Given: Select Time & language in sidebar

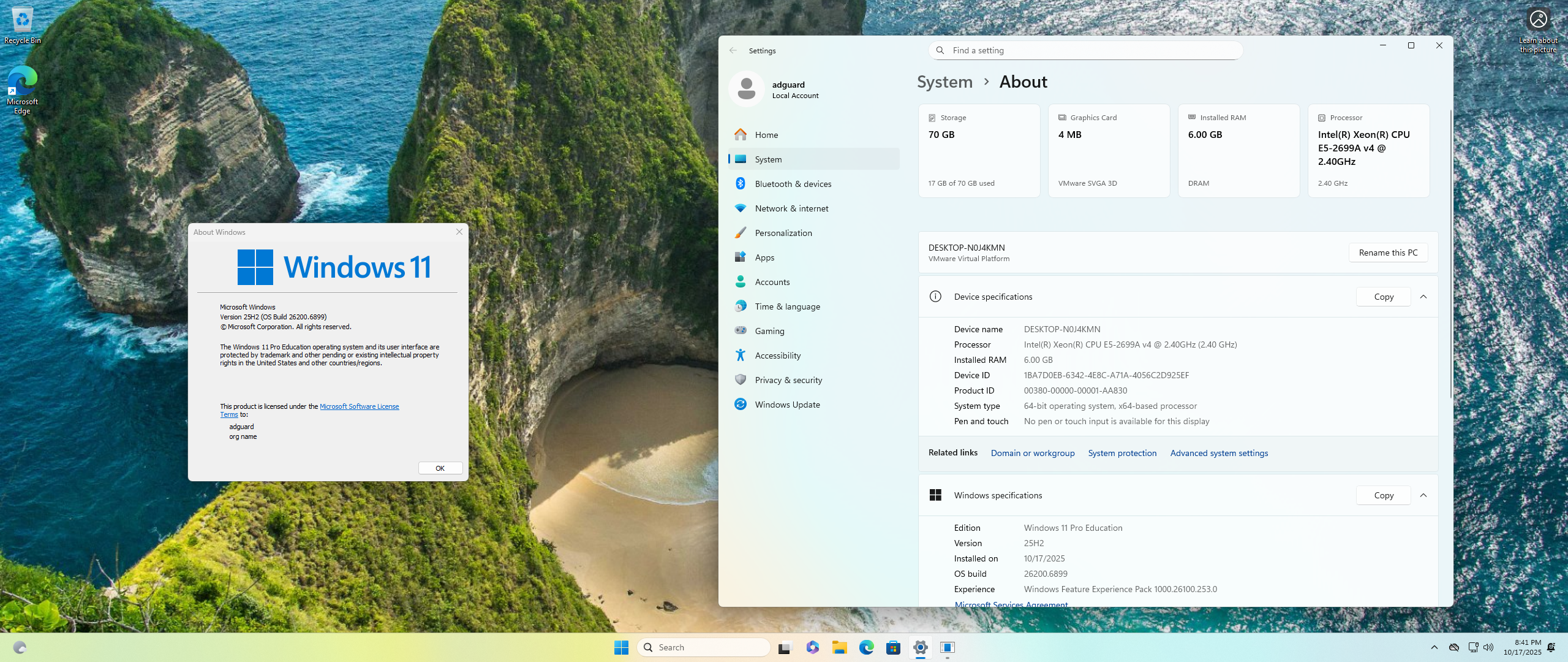Looking at the screenshot, I should pos(787,306).
